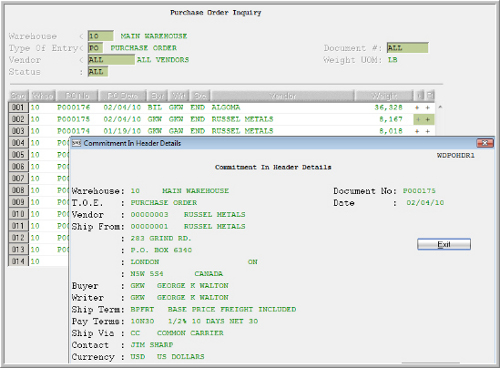Click the weight value 8,167
Viewport: 500px width, 368px height.
click(391, 119)
